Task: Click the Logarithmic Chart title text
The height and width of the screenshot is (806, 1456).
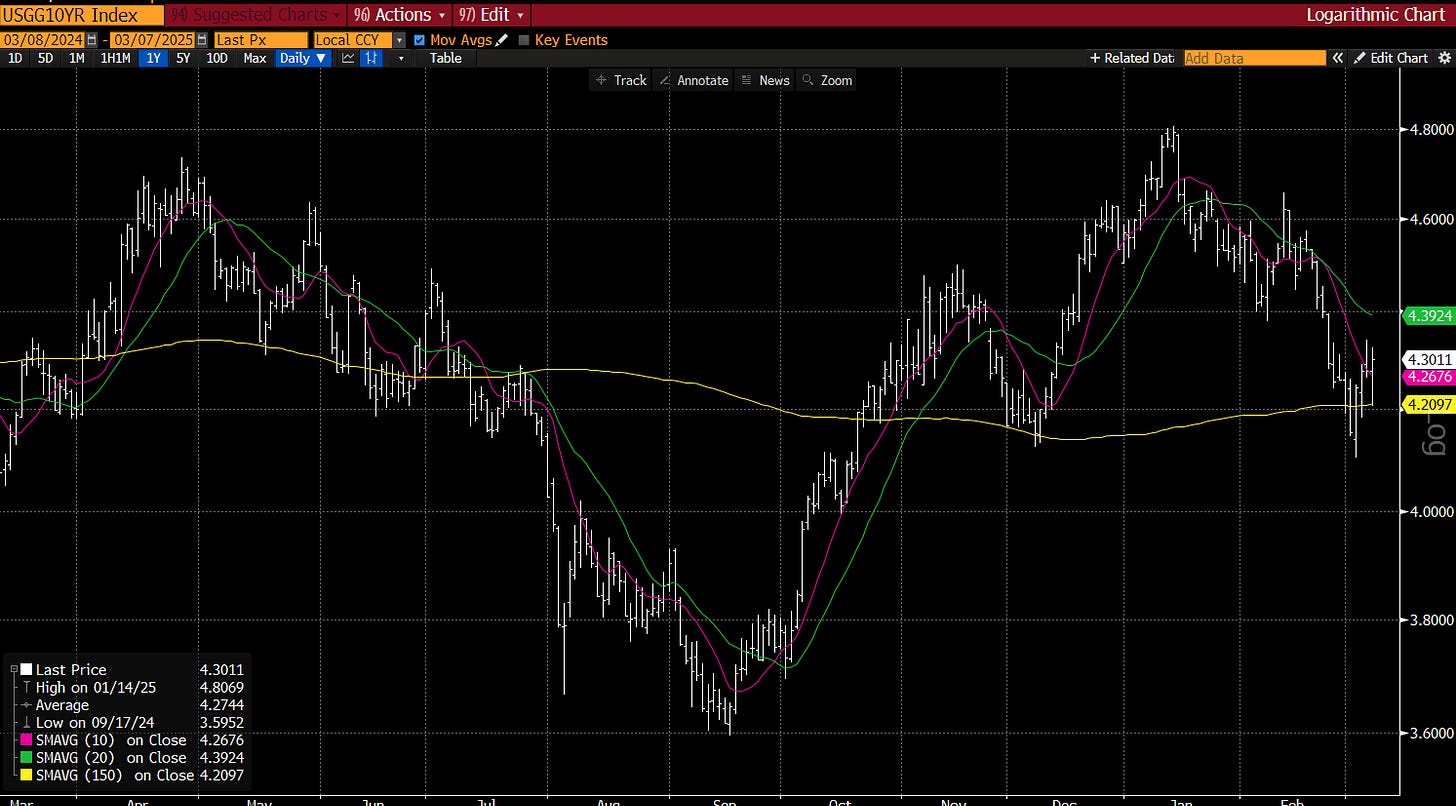Action: (1377, 15)
